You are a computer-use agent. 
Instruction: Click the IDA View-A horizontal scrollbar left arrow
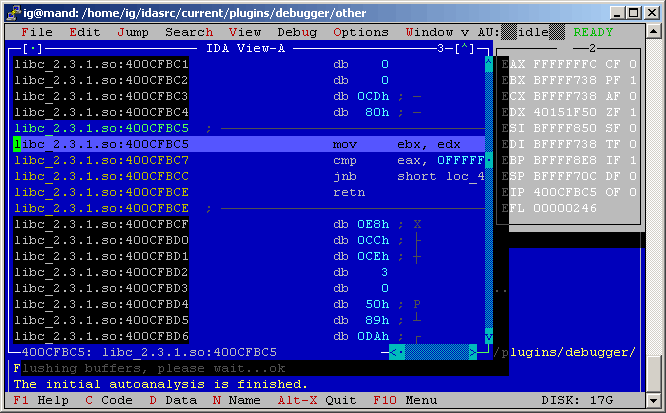[x=393, y=352]
